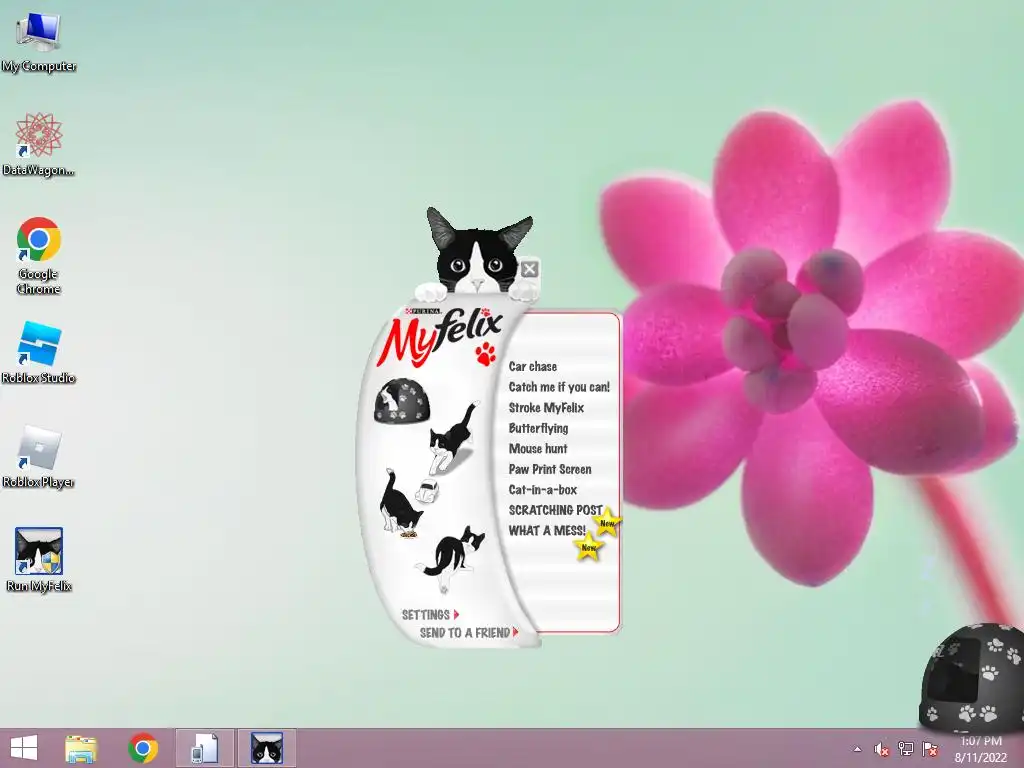Select the Google Chrome desktop shortcut
The width and height of the screenshot is (1024, 768).
39,255
